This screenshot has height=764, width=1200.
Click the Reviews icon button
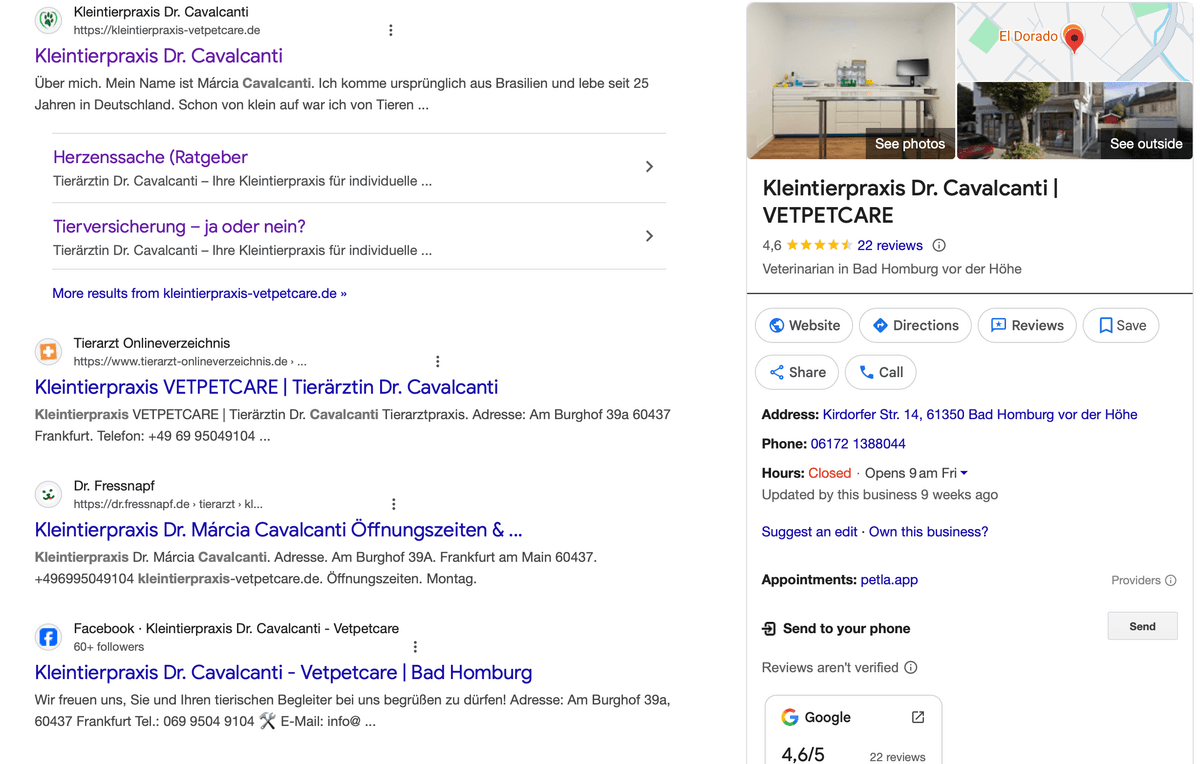(997, 325)
